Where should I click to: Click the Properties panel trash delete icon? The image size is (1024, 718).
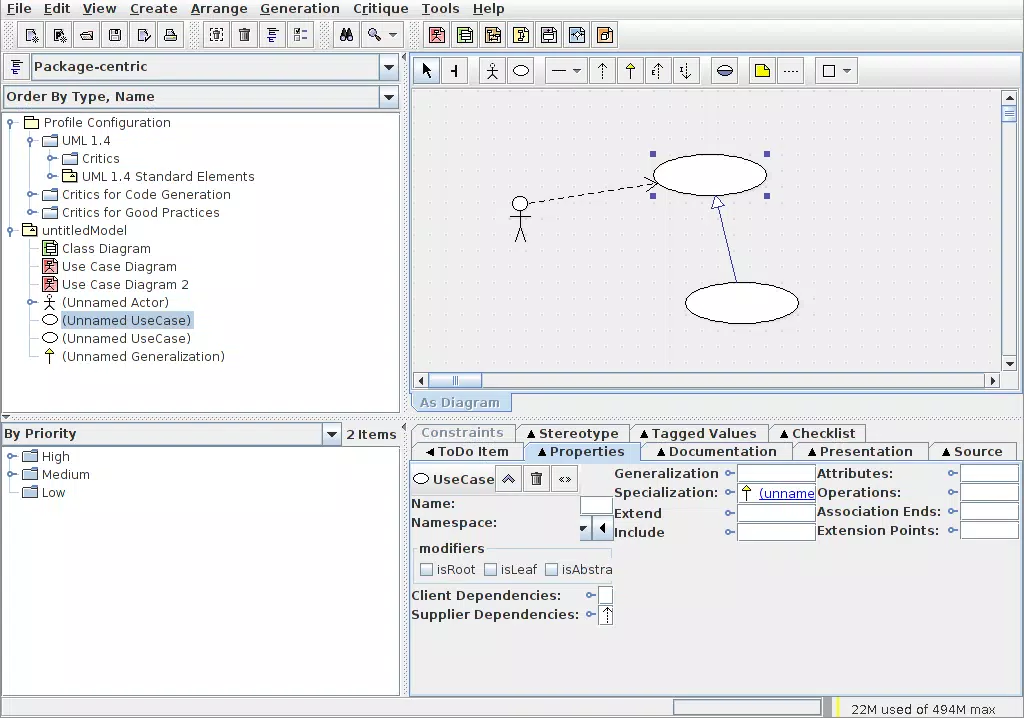tap(536, 479)
